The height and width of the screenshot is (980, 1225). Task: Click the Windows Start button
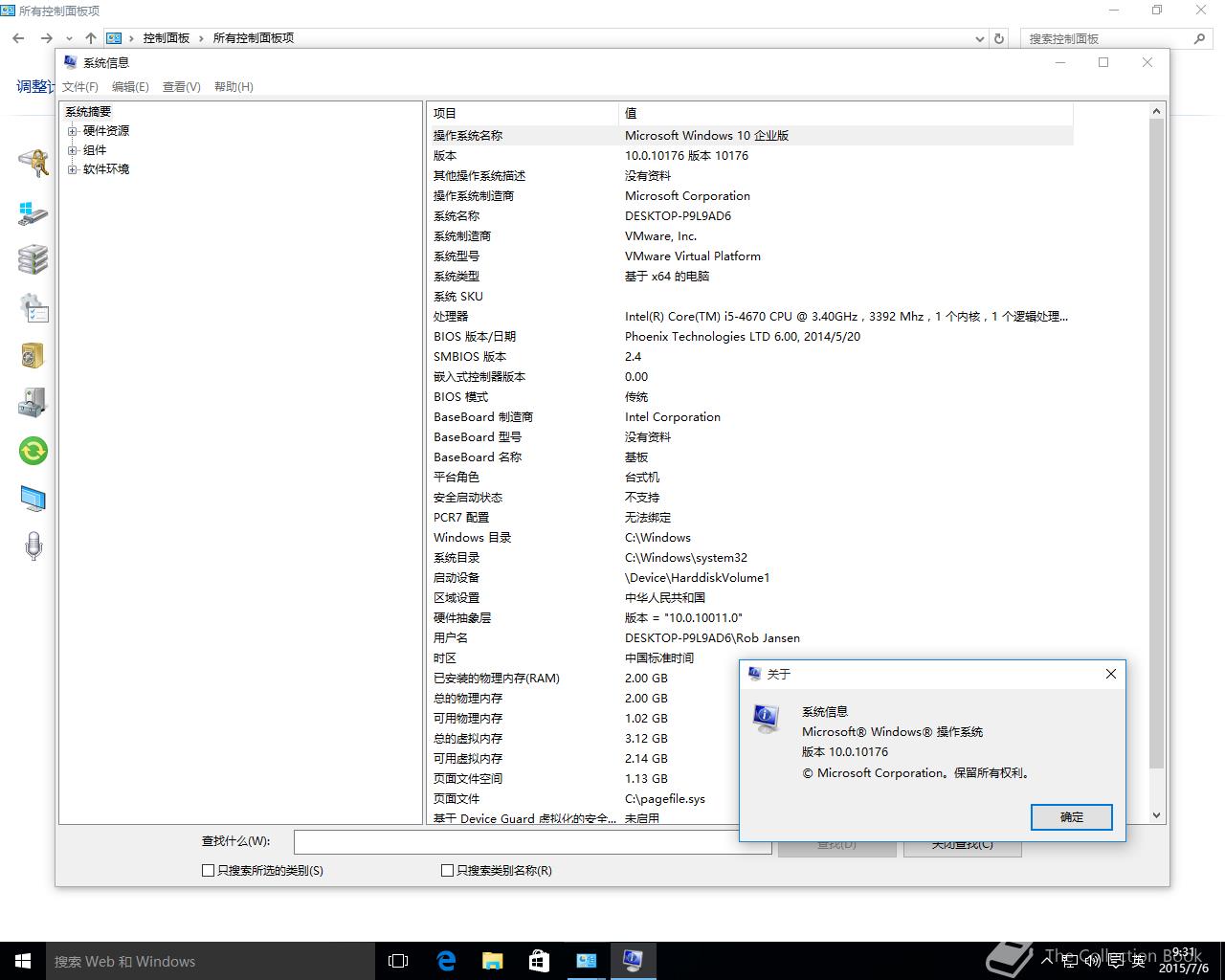[23, 961]
